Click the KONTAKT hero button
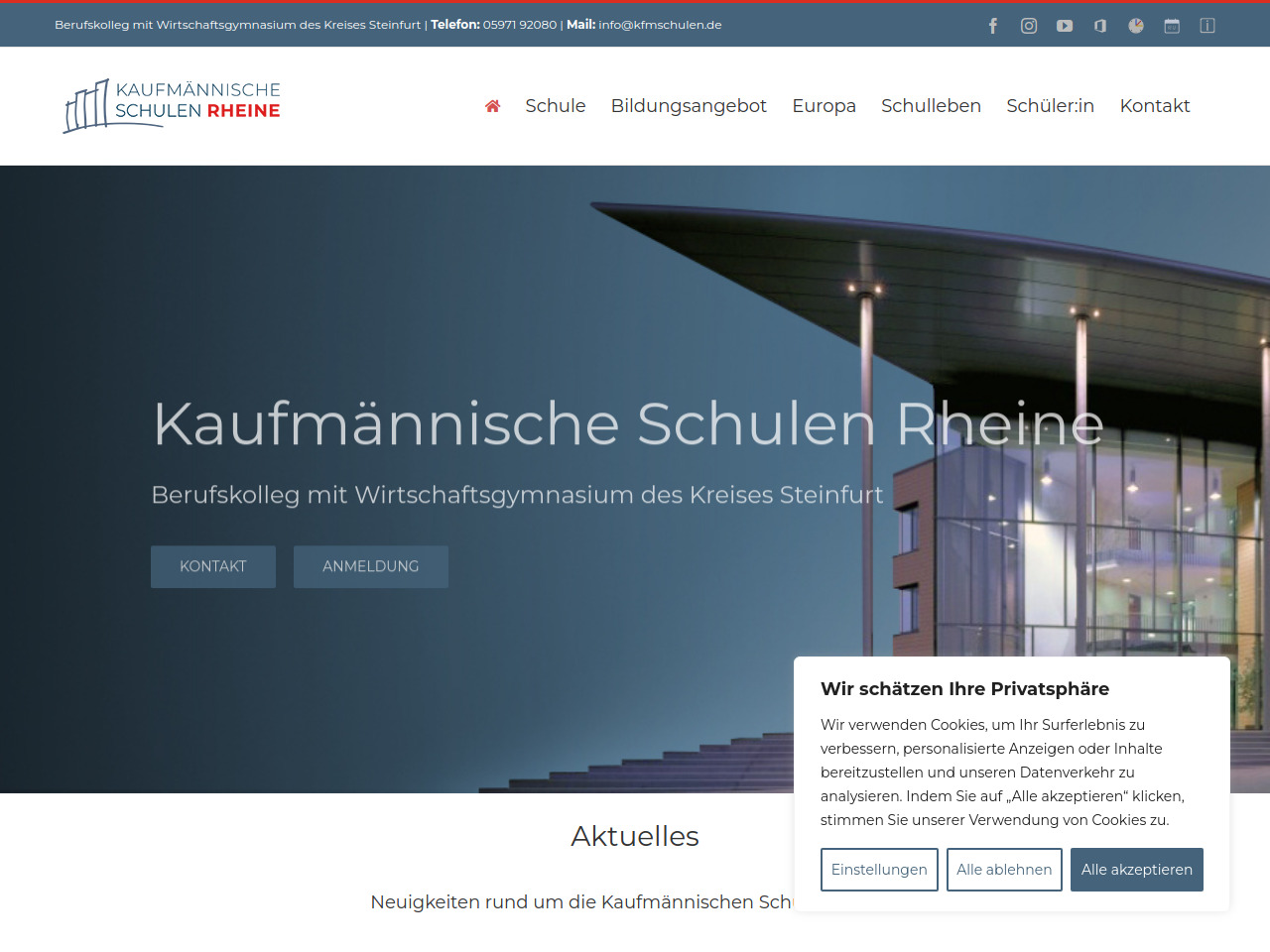 point(213,566)
